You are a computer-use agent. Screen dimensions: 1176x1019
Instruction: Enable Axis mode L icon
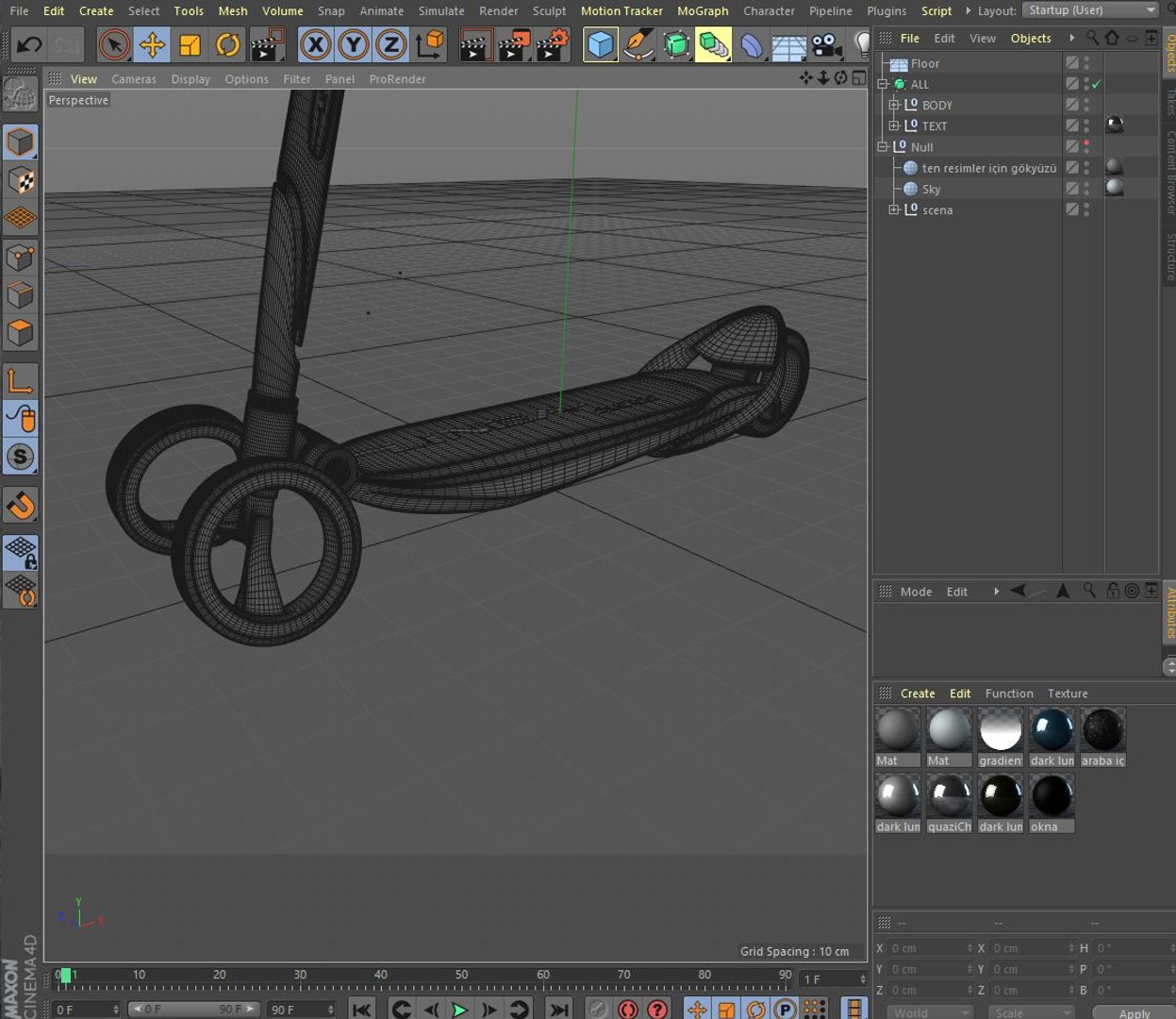20,380
